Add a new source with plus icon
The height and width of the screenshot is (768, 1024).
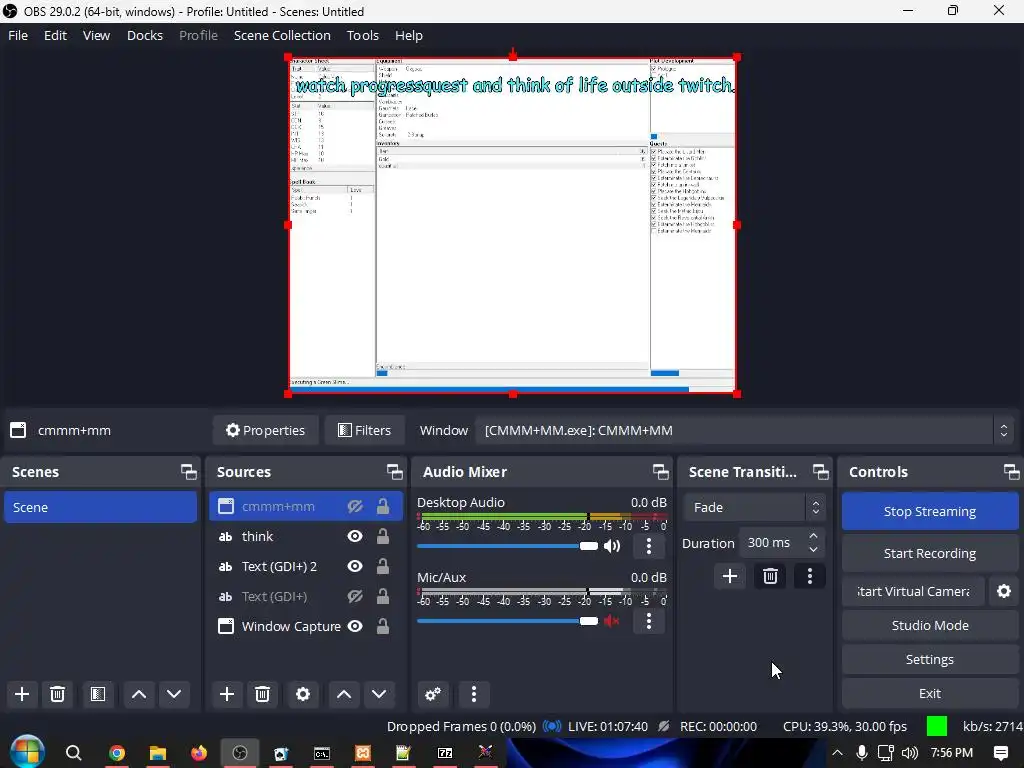click(x=227, y=694)
